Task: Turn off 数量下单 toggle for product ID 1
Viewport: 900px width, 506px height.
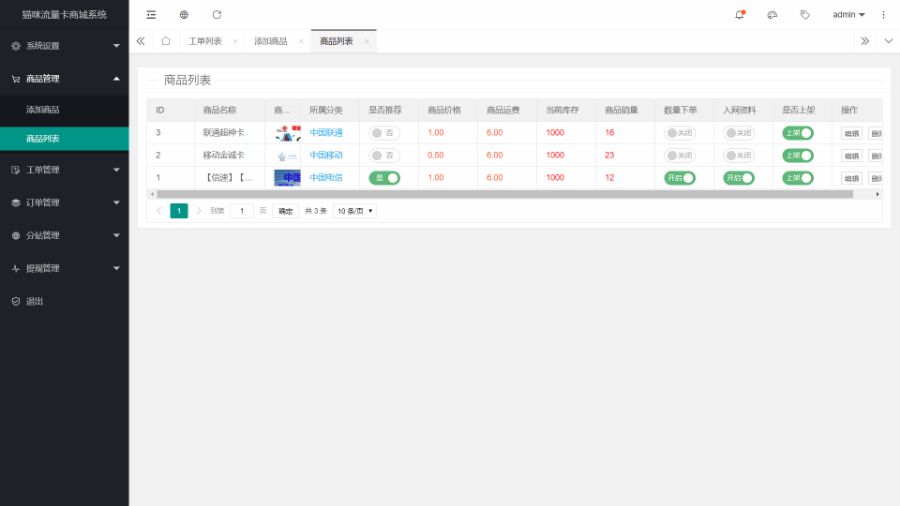Action: click(680, 178)
